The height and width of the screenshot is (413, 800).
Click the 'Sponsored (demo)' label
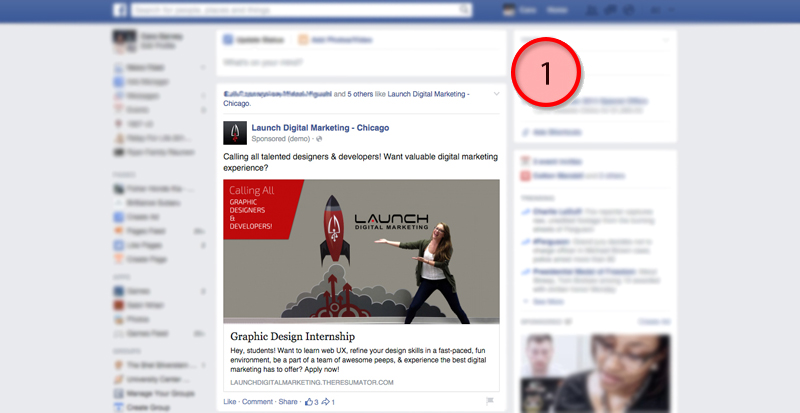[x=281, y=139]
